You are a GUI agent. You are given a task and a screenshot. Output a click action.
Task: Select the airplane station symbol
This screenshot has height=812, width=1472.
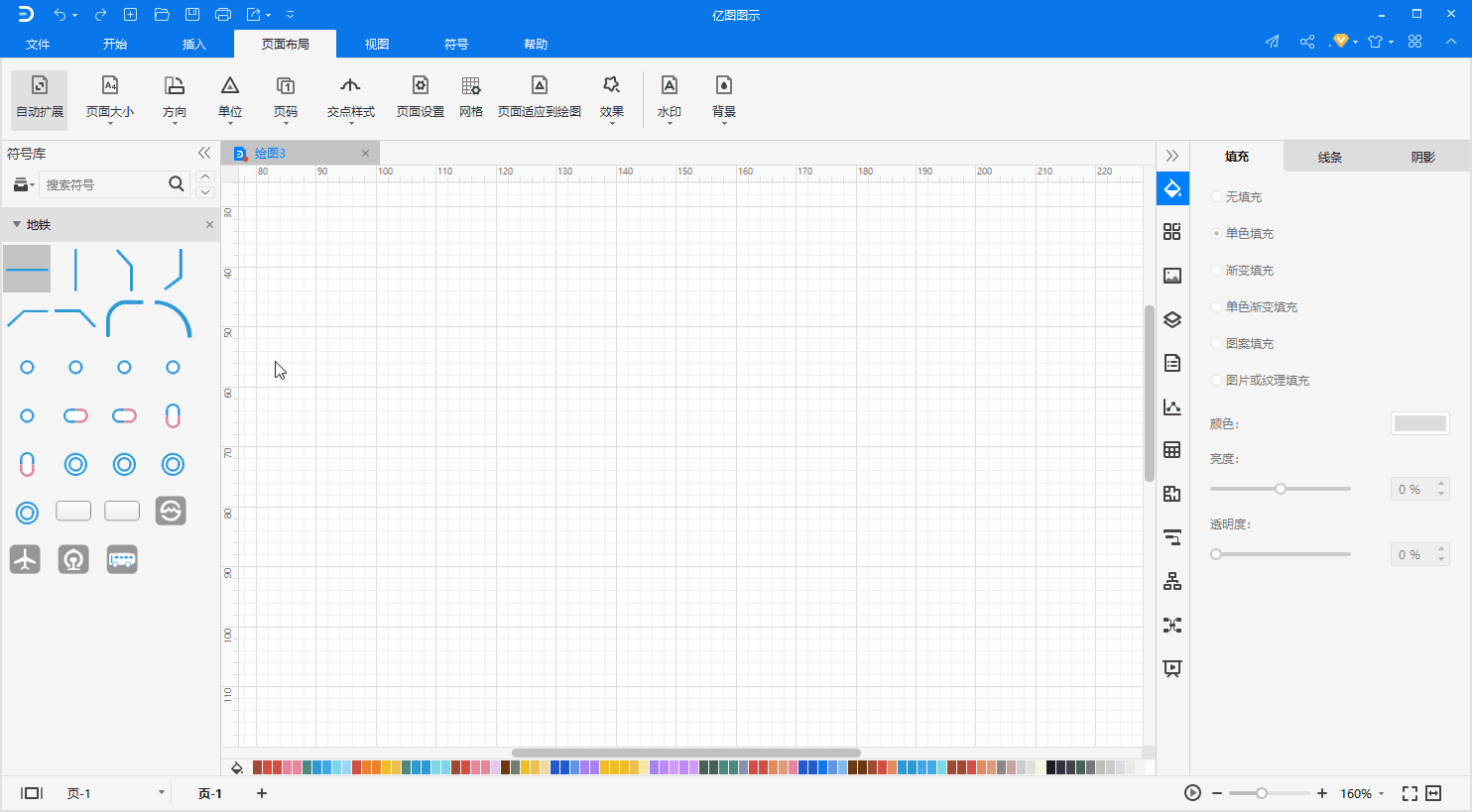click(26, 559)
